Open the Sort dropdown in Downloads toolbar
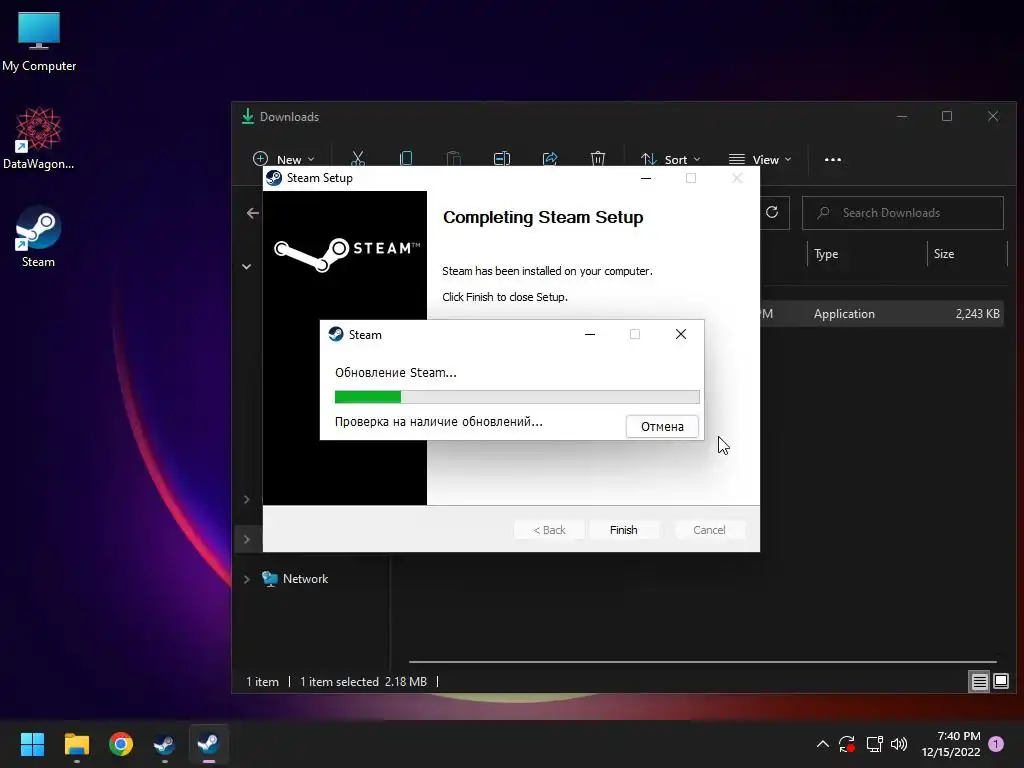Viewport: 1024px width, 768px height. click(671, 159)
